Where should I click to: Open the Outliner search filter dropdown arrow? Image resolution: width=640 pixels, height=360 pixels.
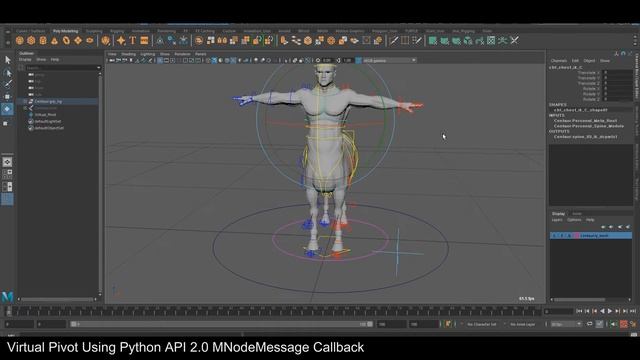pos(98,68)
